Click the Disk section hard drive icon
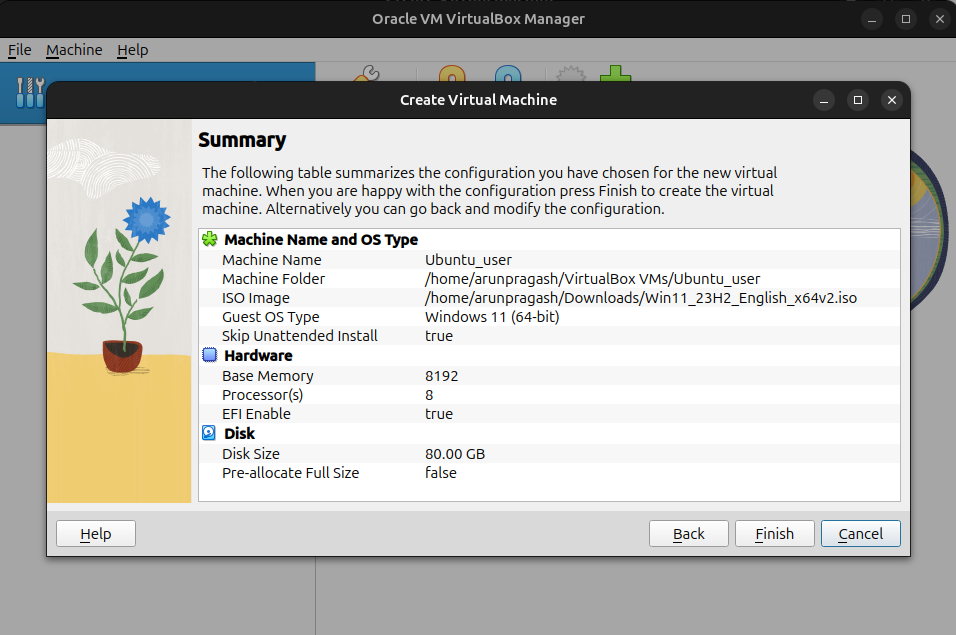956x635 pixels. (x=209, y=433)
